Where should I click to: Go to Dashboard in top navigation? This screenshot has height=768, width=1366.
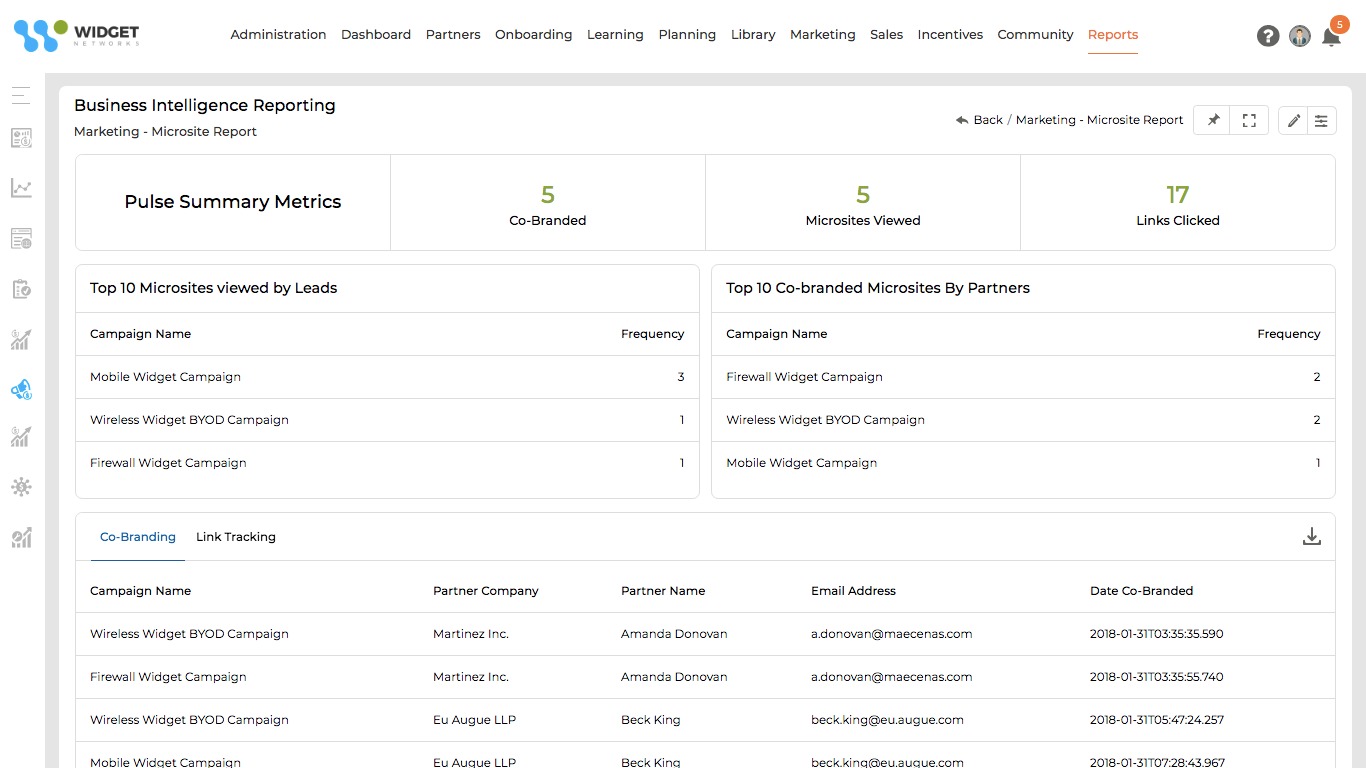click(376, 34)
